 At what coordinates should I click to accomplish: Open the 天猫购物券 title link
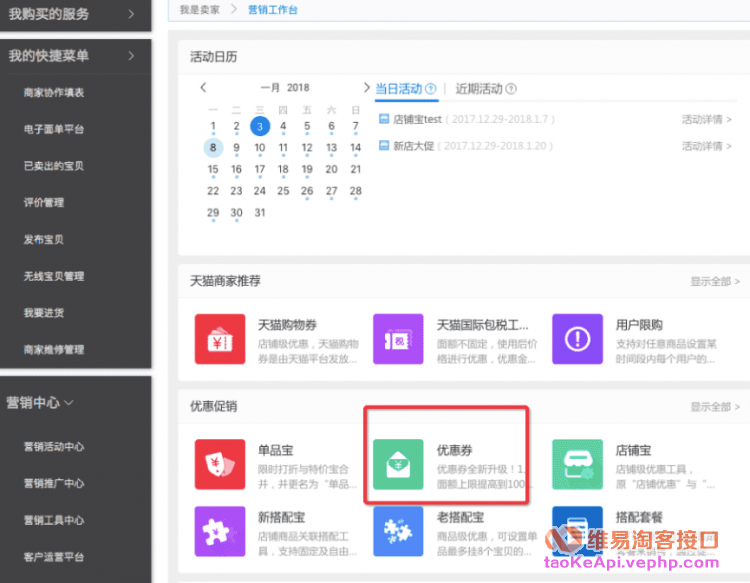tap(287, 325)
